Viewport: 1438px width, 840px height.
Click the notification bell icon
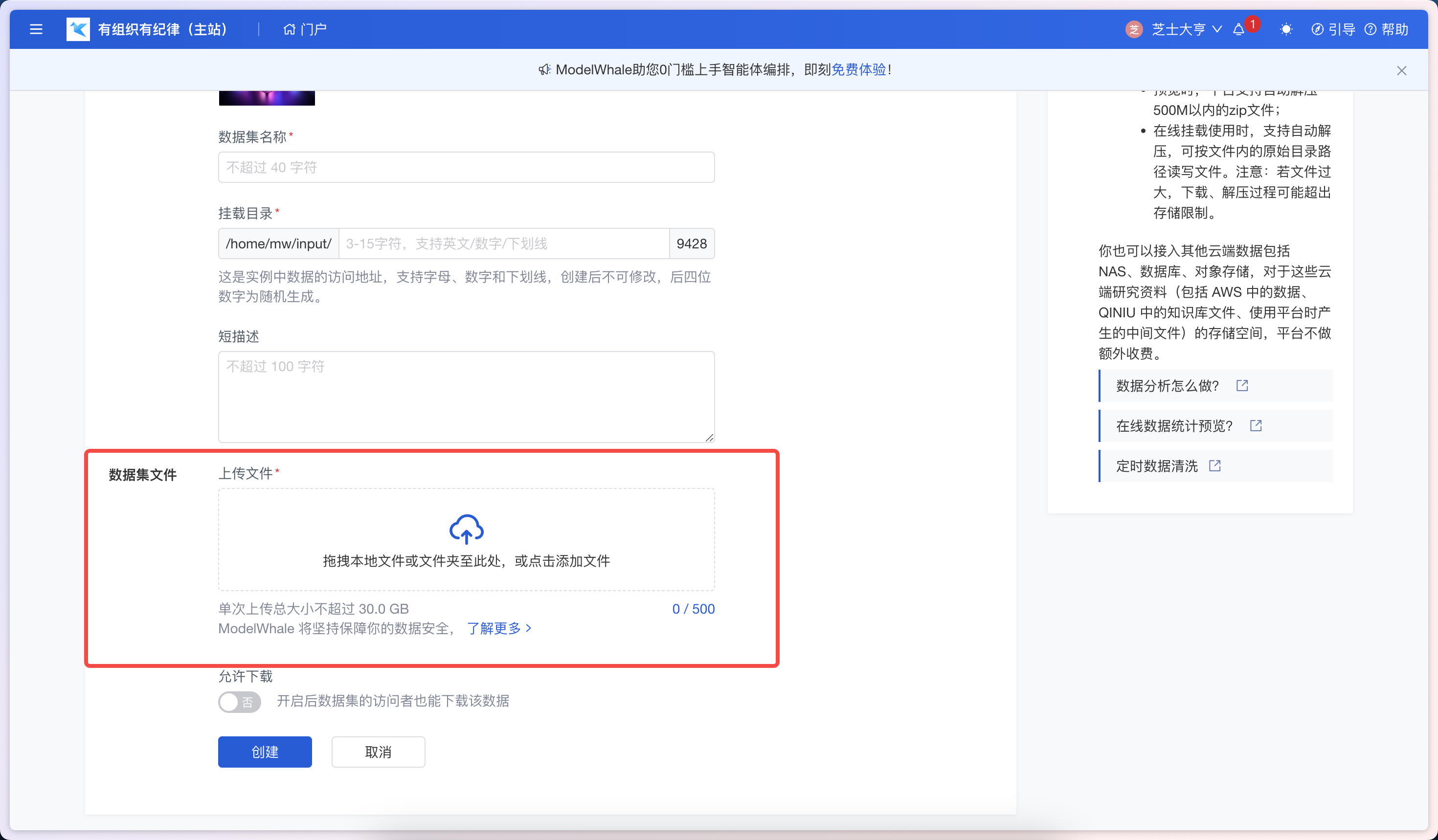click(x=1238, y=30)
